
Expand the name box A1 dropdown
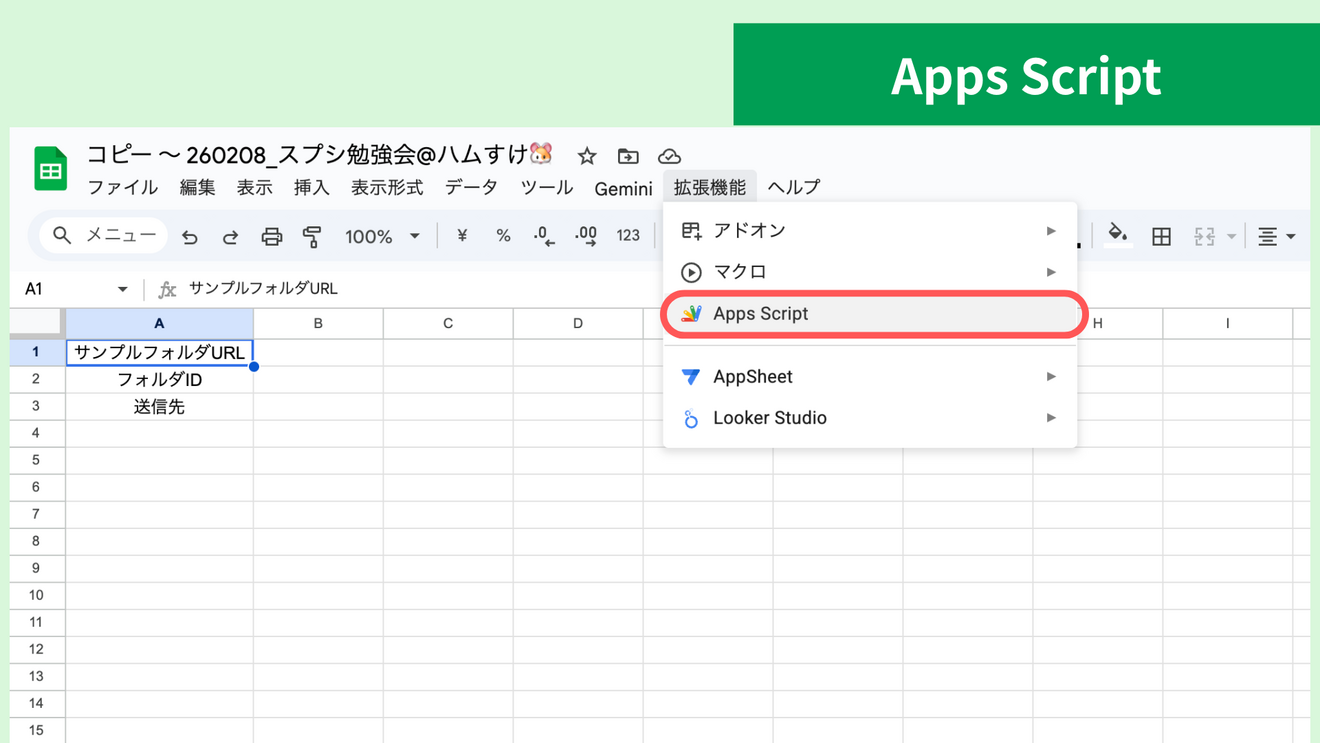tap(122, 289)
